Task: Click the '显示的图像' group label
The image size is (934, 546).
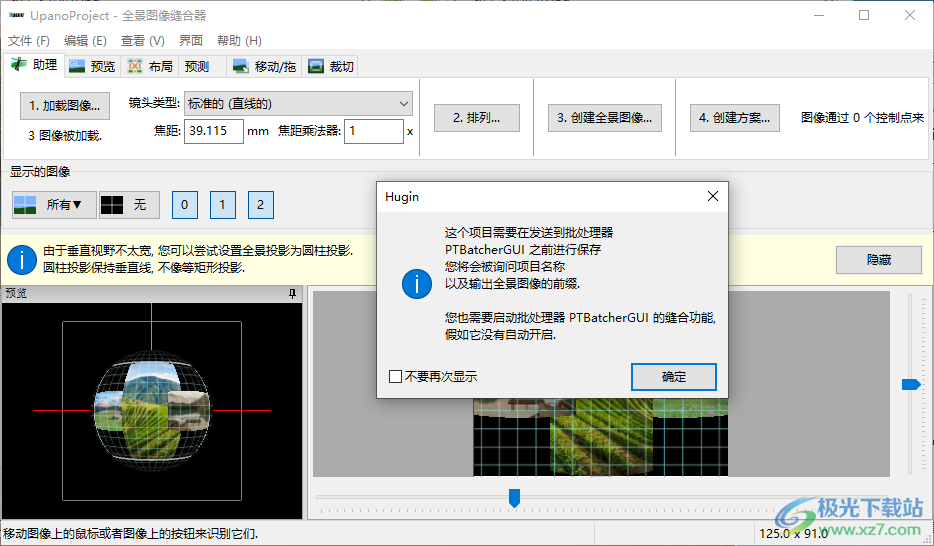Action: click(40, 172)
